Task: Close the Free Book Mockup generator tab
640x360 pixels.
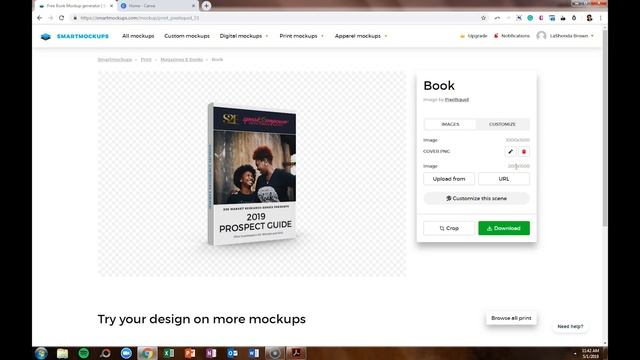Action: [x=111, y=6]
